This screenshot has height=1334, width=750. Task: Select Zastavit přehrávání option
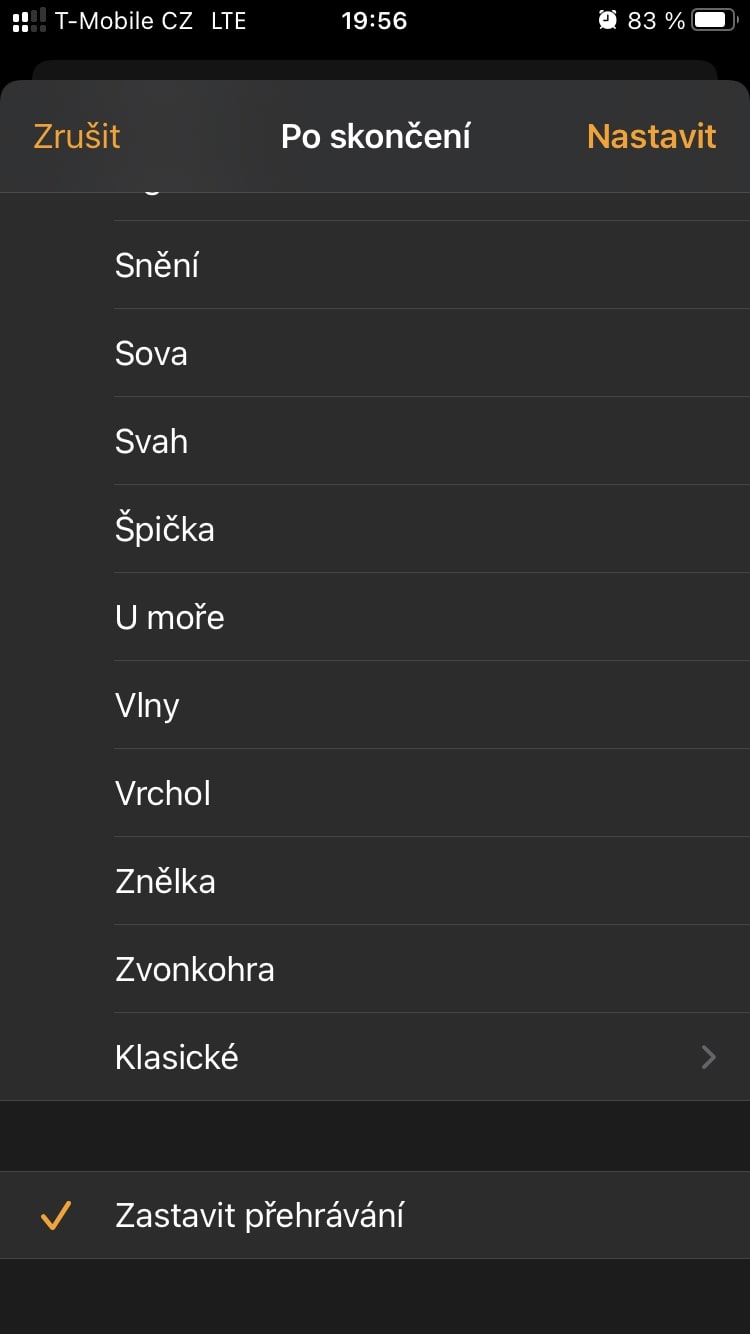click(x=375, y=1215)
